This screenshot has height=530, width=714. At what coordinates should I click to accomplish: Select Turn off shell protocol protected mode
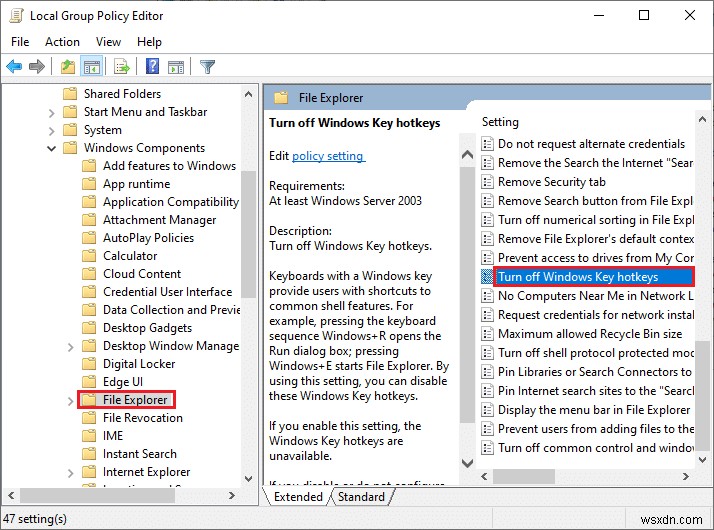(x=596, y=353)
